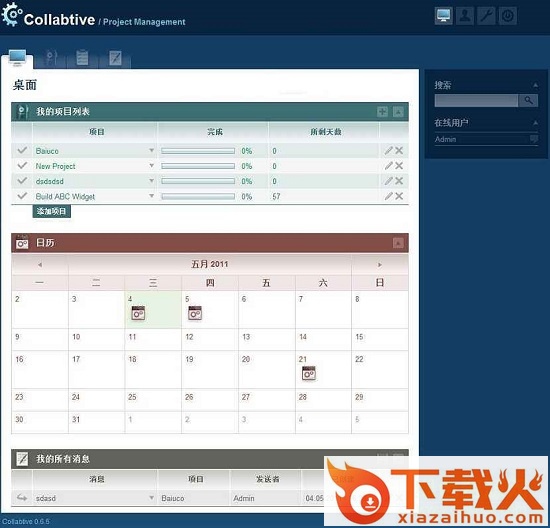Edit the Baiuco project with pencil icon
This screenshot has height=528, width=550.
pyautogui.click(x=389, y=151)
